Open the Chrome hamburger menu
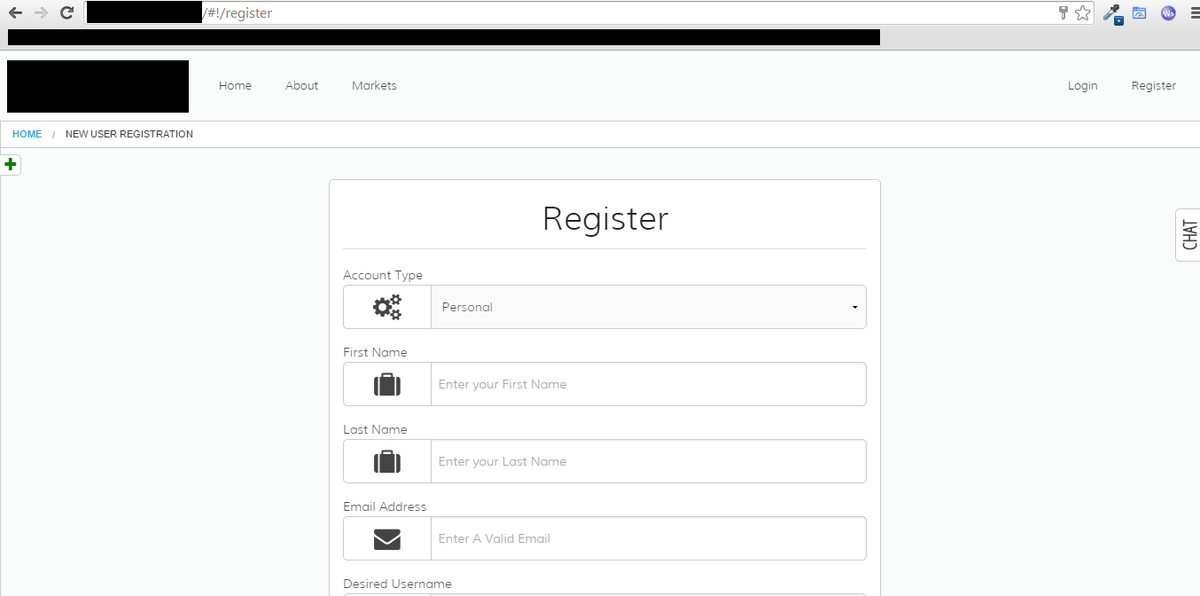 tap(1193, 13)
